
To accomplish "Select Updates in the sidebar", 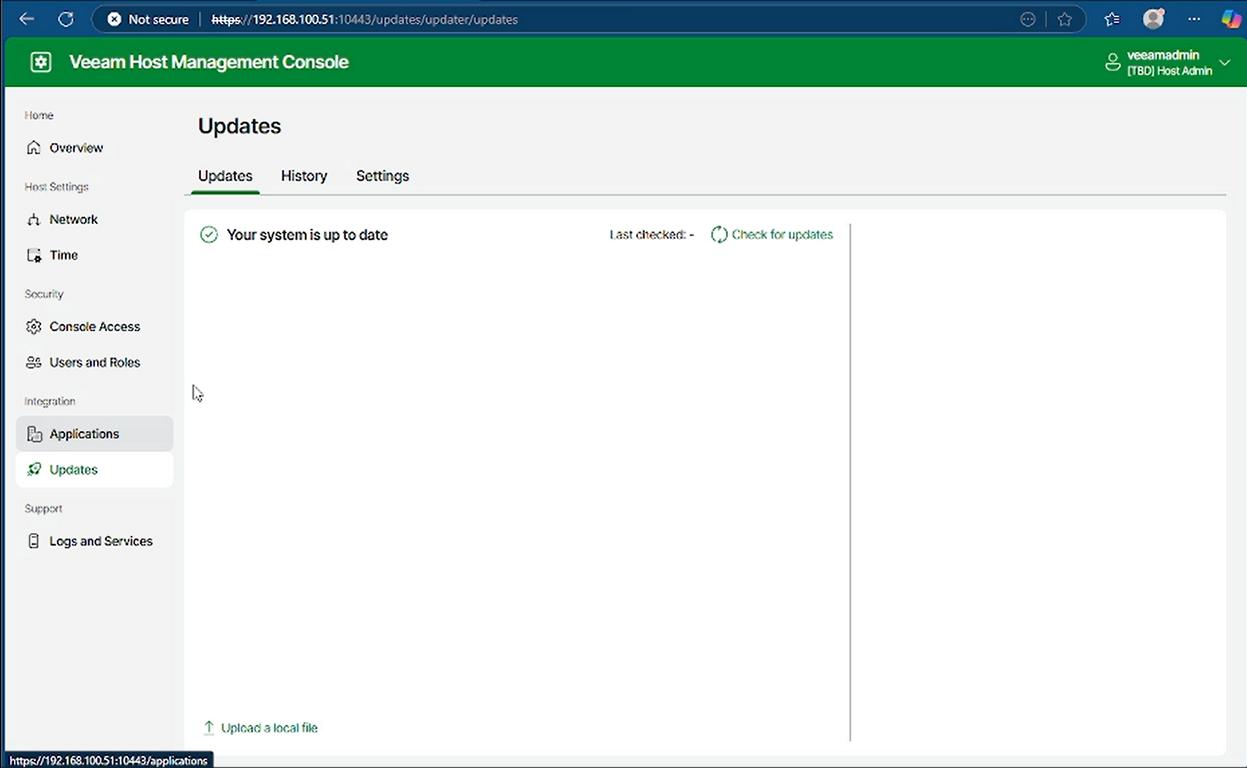I will 73,470.
